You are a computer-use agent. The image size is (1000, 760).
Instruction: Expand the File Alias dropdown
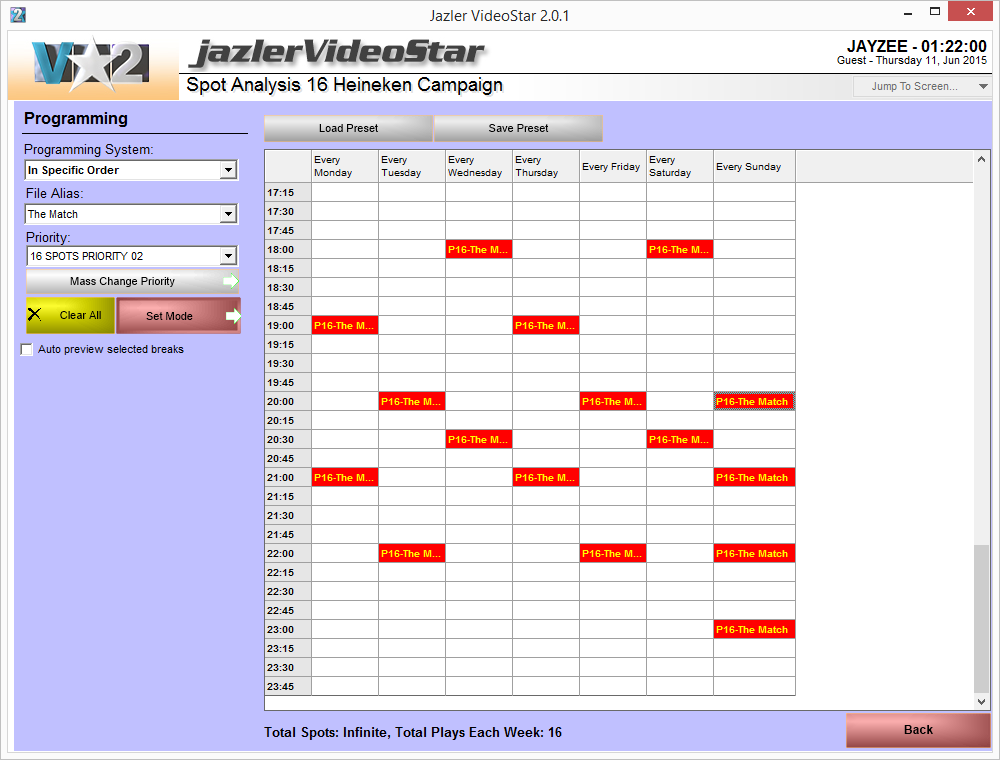pos(228,214)
